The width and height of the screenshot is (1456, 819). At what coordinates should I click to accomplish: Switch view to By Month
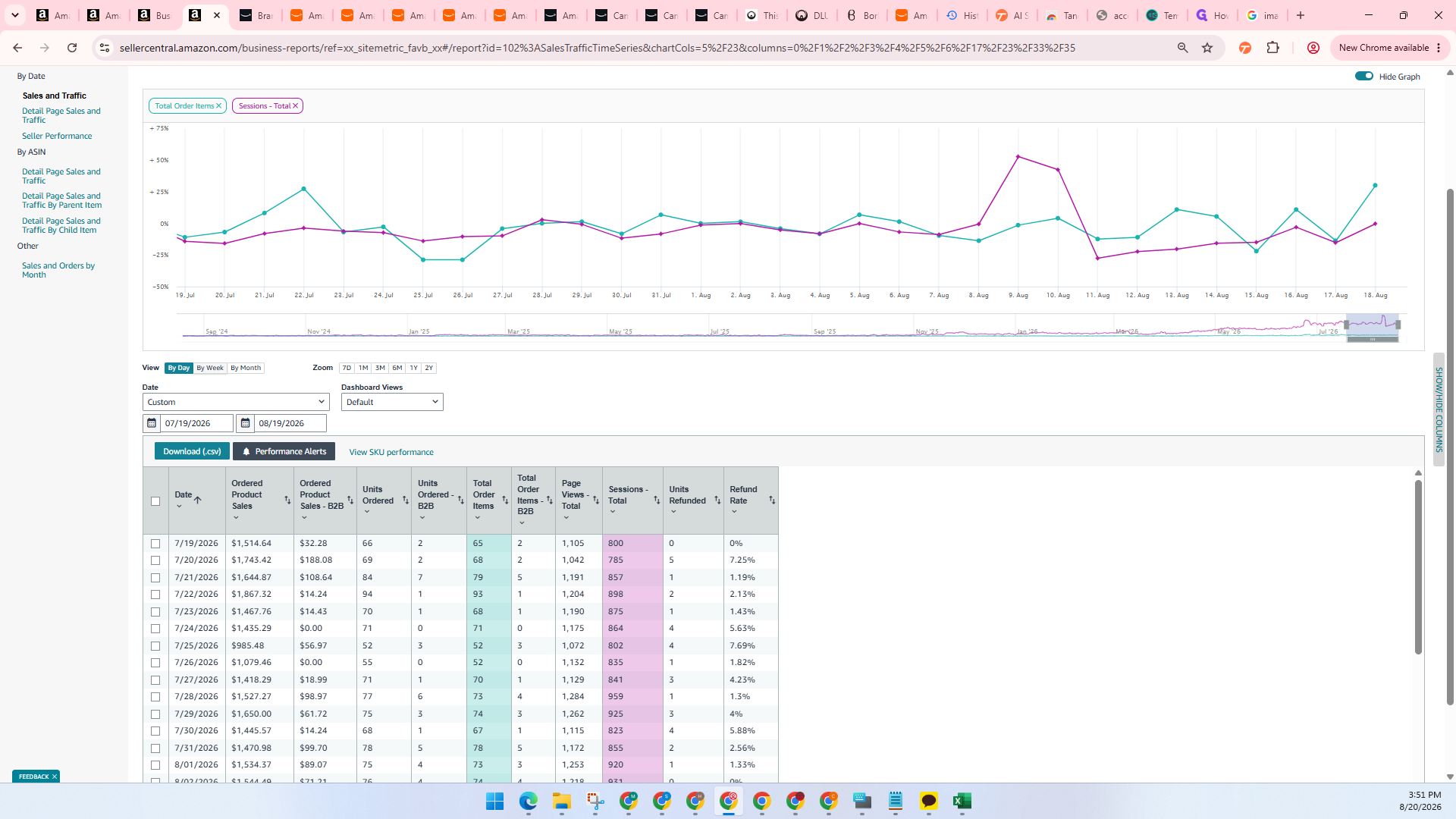(246, 368)
